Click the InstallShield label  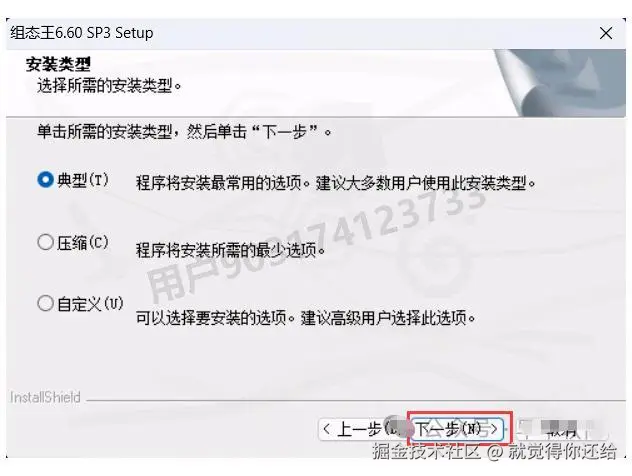pyautogui.click(x=45, y=397)
